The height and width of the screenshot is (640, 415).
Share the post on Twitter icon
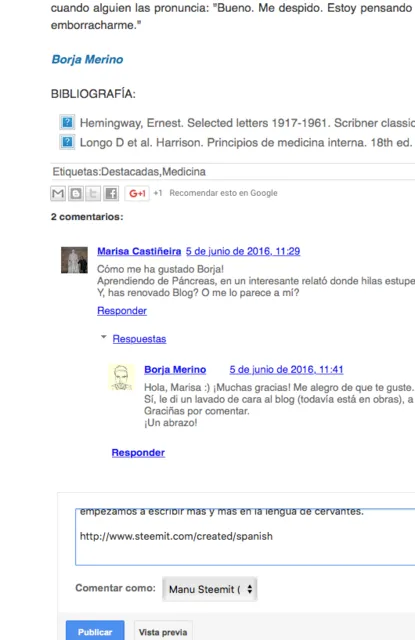tap(93, 193)
